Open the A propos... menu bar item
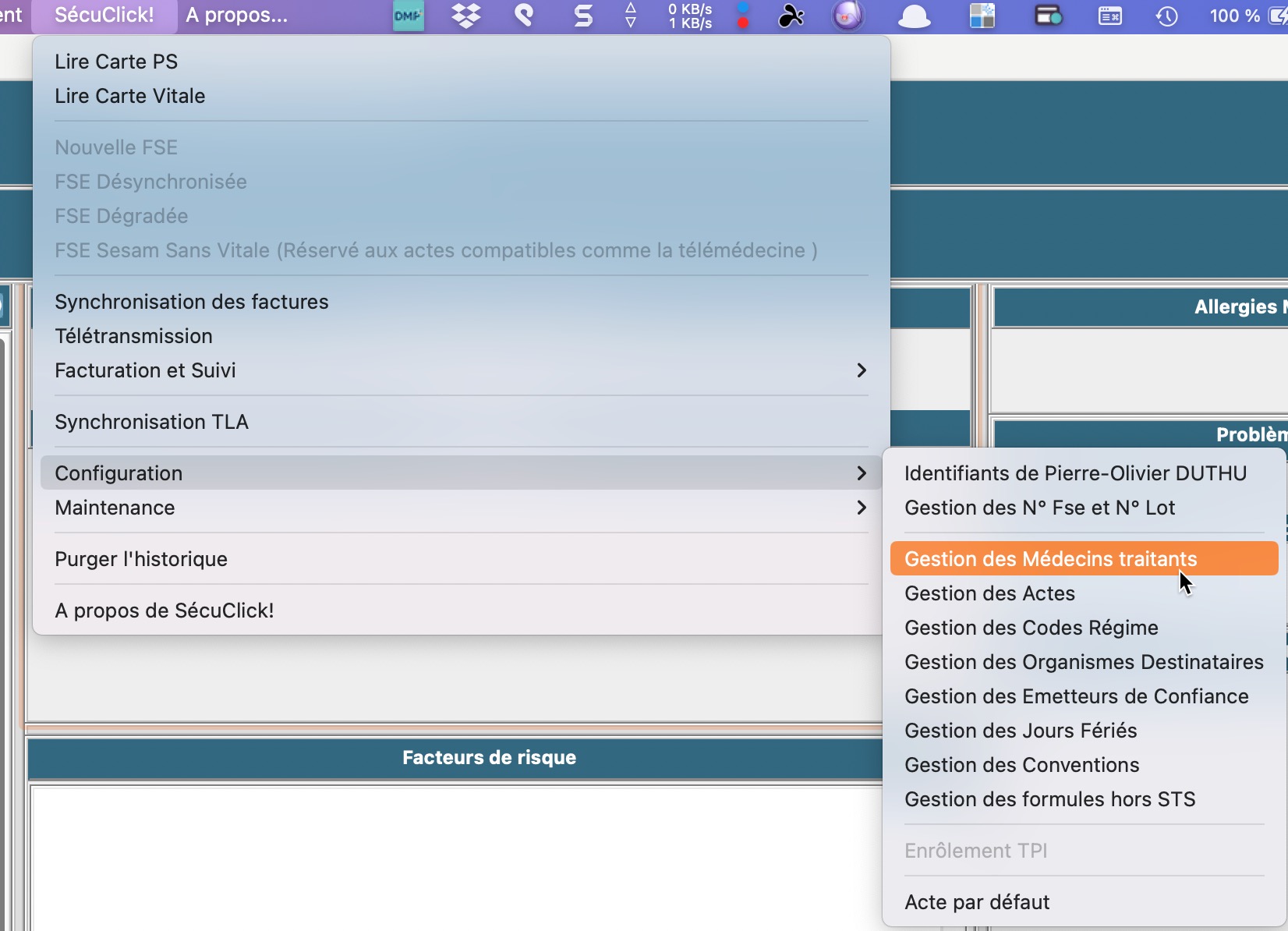 click(237, 16)
